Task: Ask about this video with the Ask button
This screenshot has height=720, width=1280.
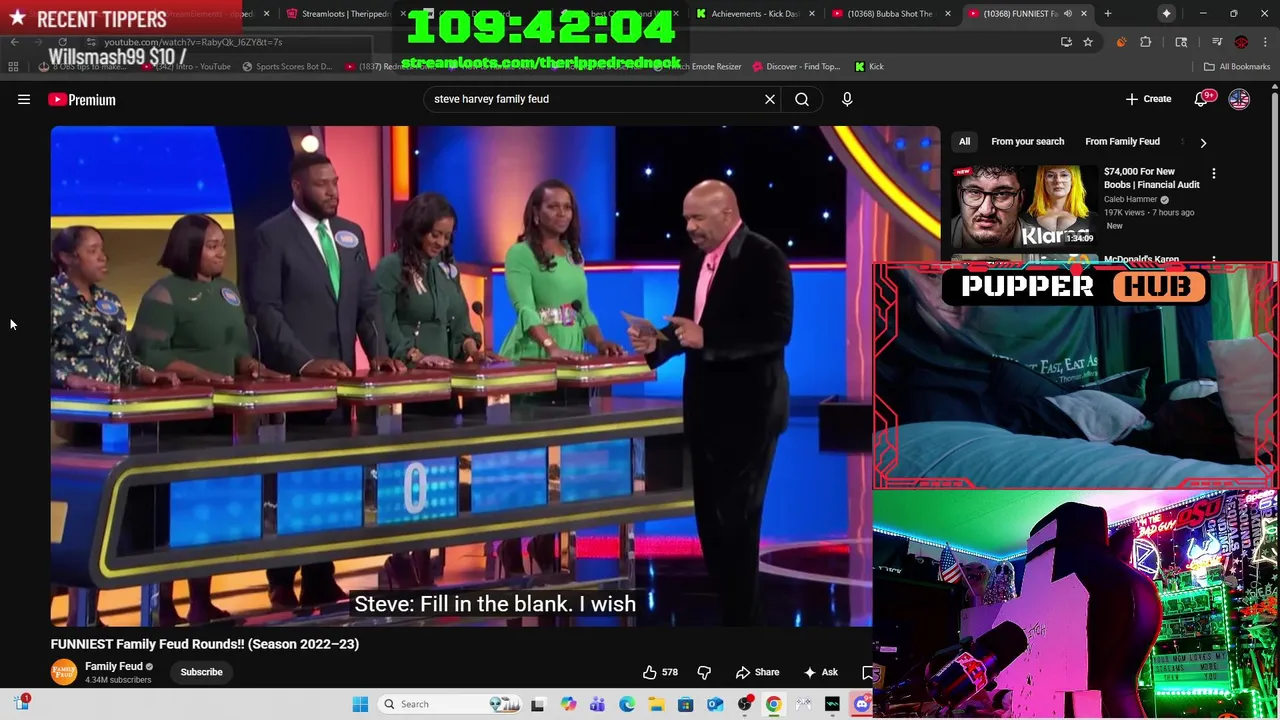Action: [820, 672]
